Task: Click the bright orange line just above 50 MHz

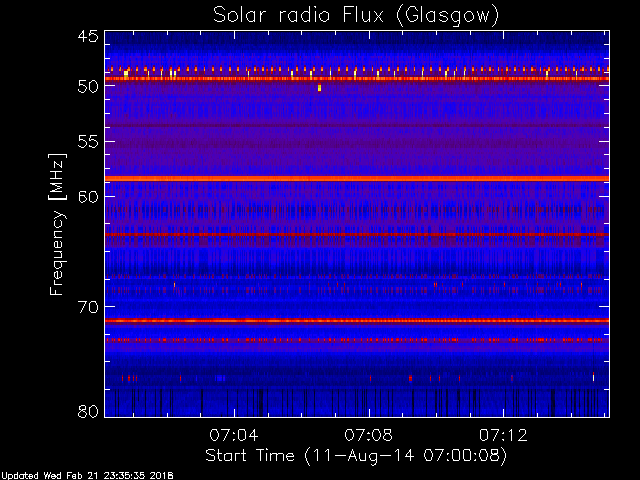Action: click(357, 78)
